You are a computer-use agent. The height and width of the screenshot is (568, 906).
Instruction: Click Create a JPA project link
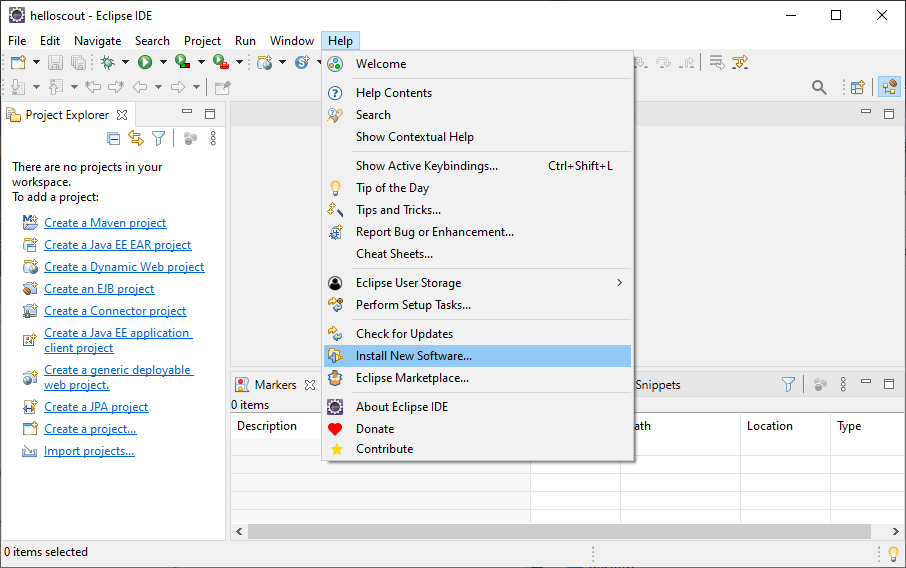[x=96, y=407]
